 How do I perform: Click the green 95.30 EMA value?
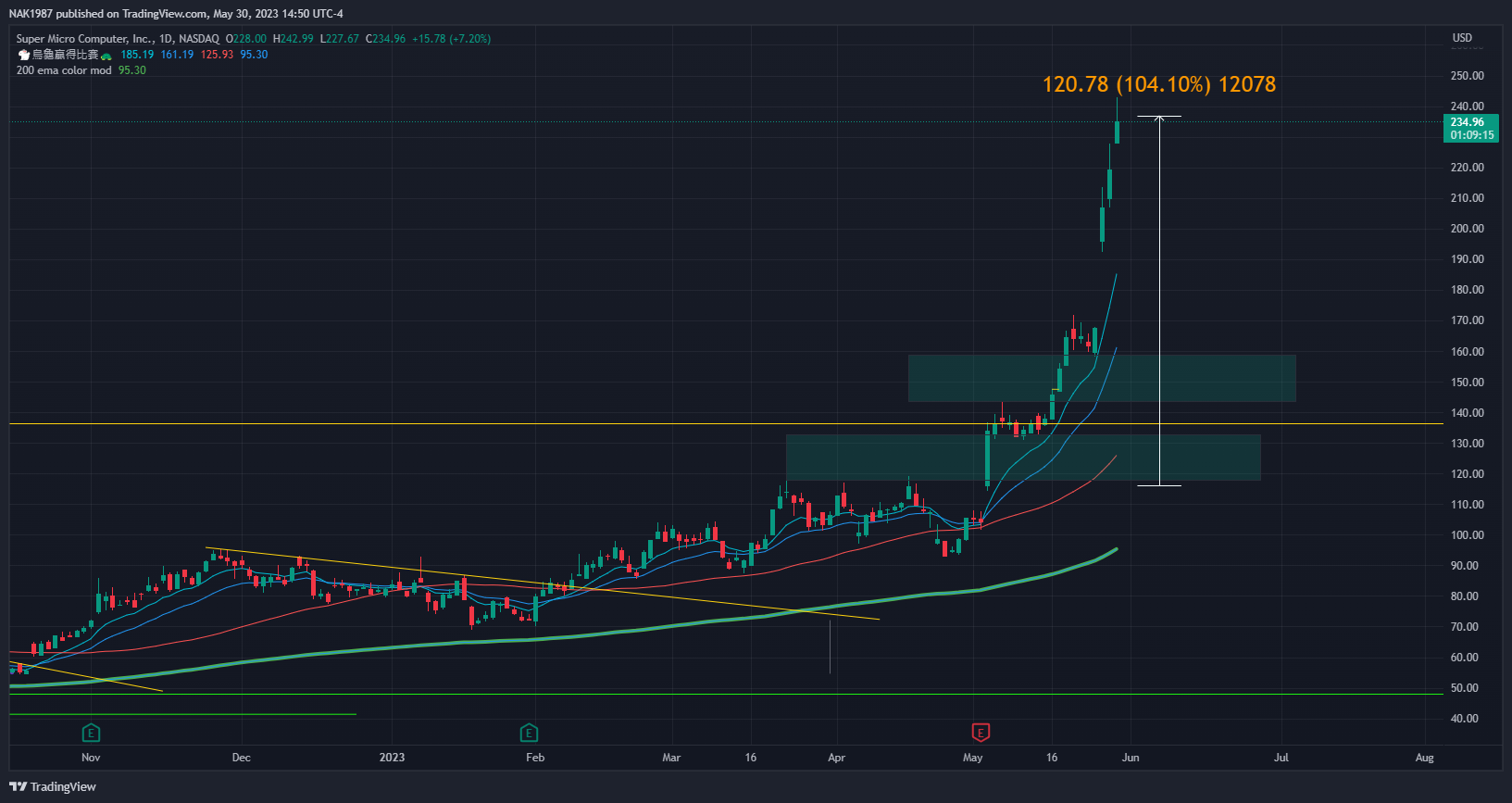[x=132, y=70]
